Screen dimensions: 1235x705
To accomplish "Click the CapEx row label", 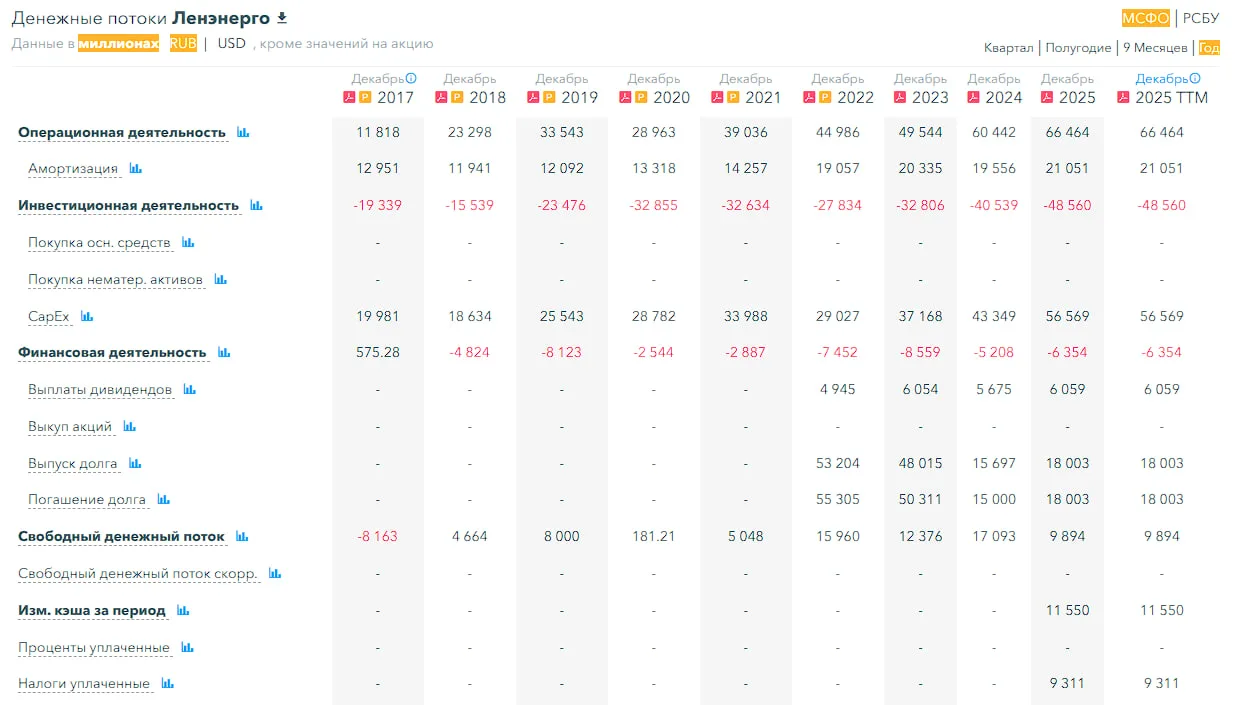I will [x=49, y=316].
